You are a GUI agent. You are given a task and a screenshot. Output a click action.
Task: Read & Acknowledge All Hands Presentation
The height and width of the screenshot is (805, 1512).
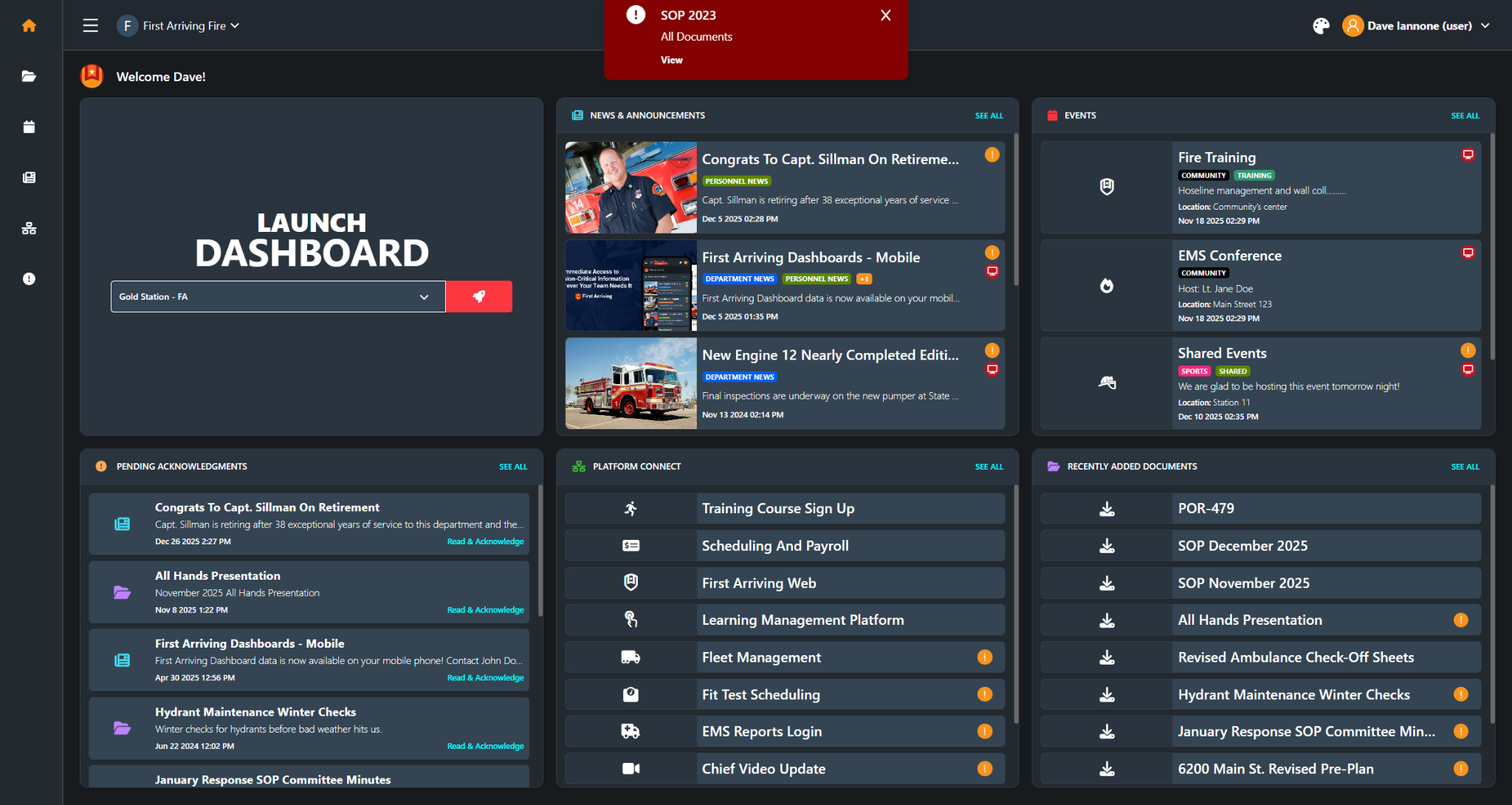pos(485,610)
